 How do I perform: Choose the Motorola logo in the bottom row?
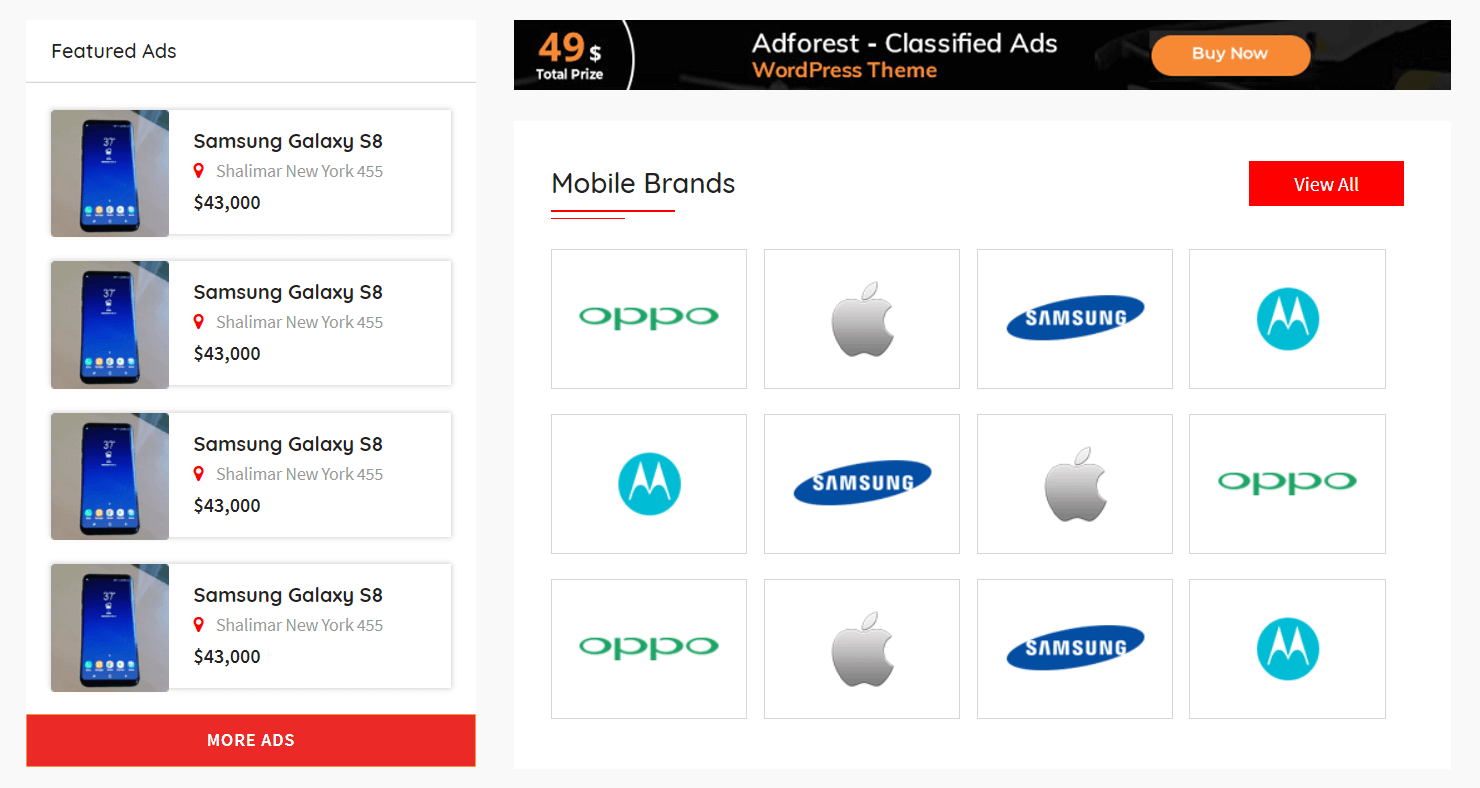click(1287, 648)
